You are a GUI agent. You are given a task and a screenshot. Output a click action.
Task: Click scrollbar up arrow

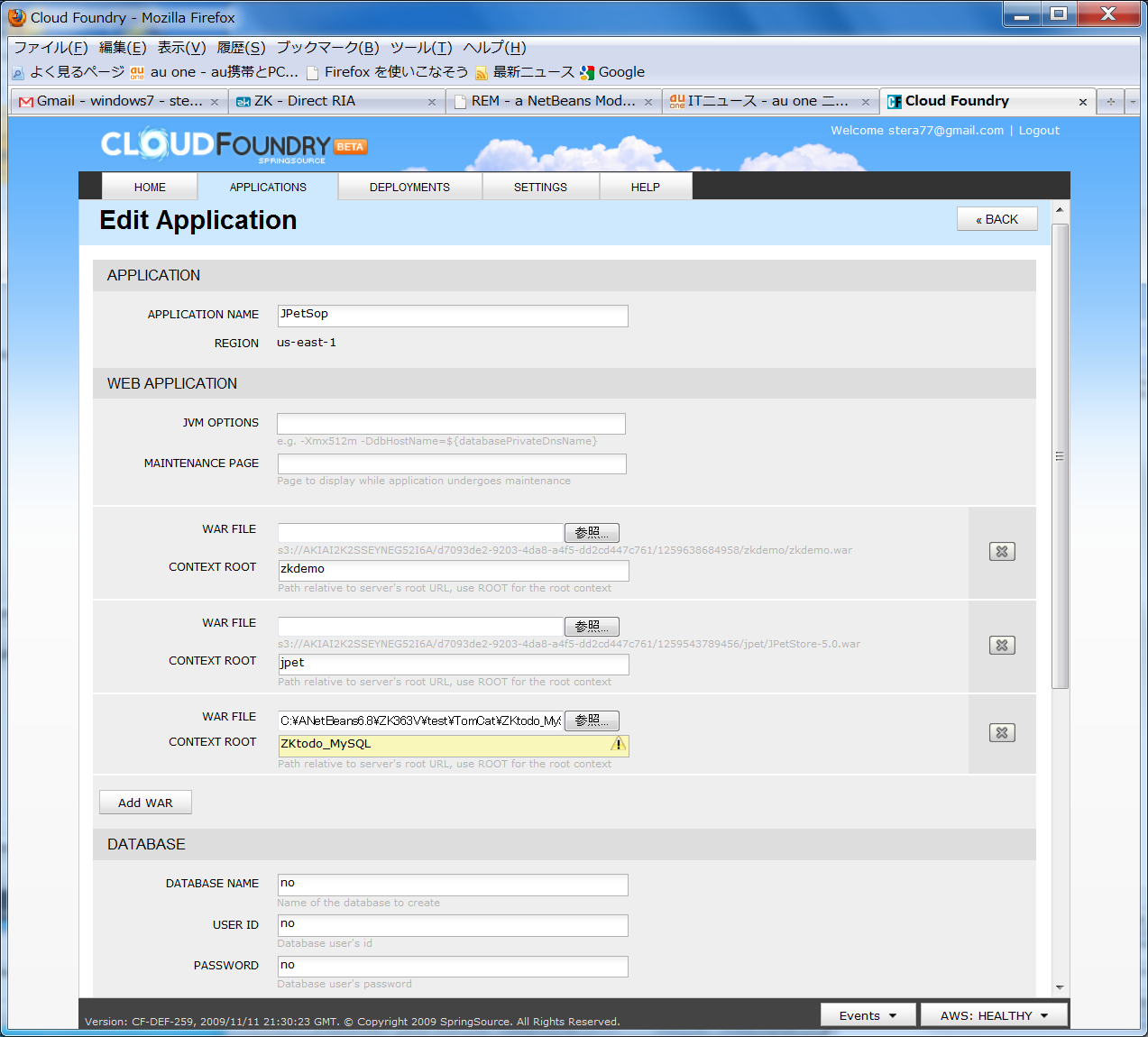[x=1061, y=209]
